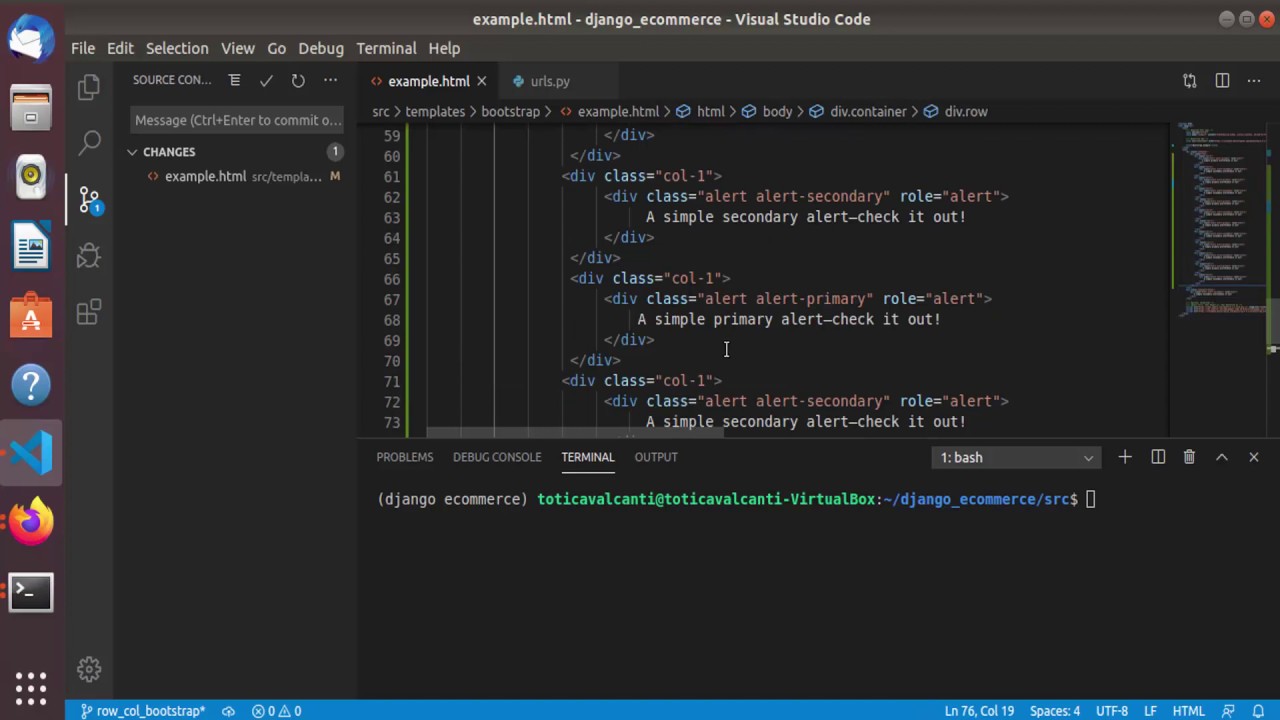
Task: Open LibreOffice Writer from the dock
Action: (31, 245)
